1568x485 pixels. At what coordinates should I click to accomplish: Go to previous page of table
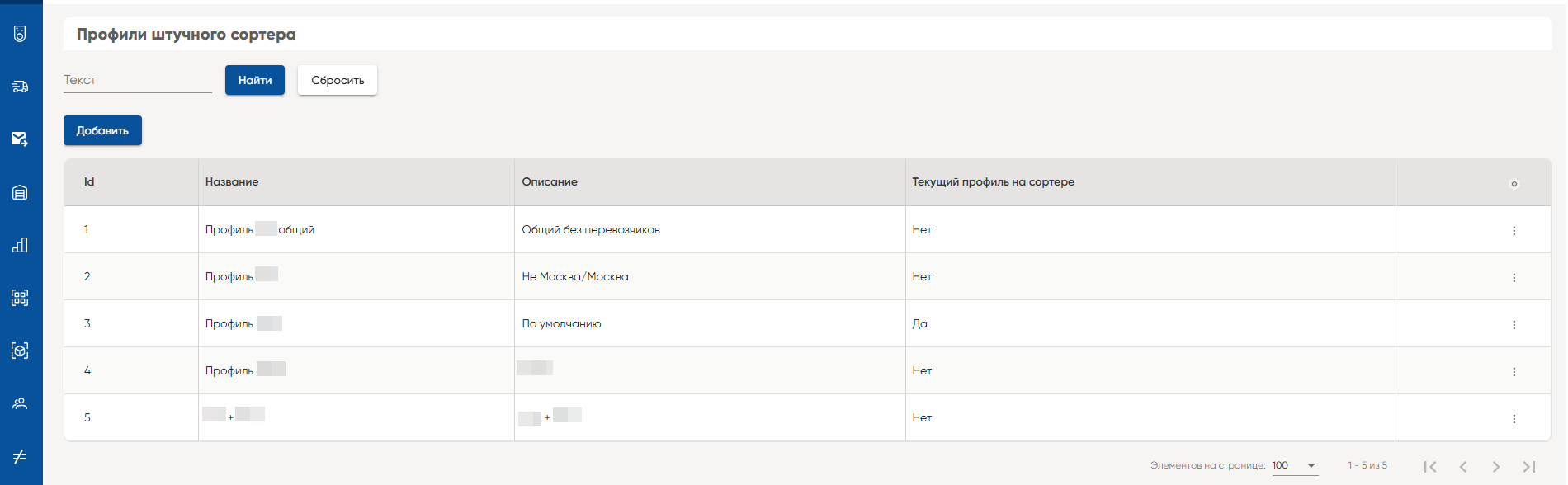(x=1463, y=467)
